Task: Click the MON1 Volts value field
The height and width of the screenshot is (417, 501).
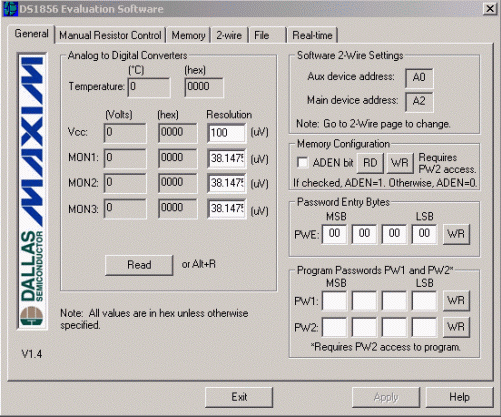Action: coord(125,158)
